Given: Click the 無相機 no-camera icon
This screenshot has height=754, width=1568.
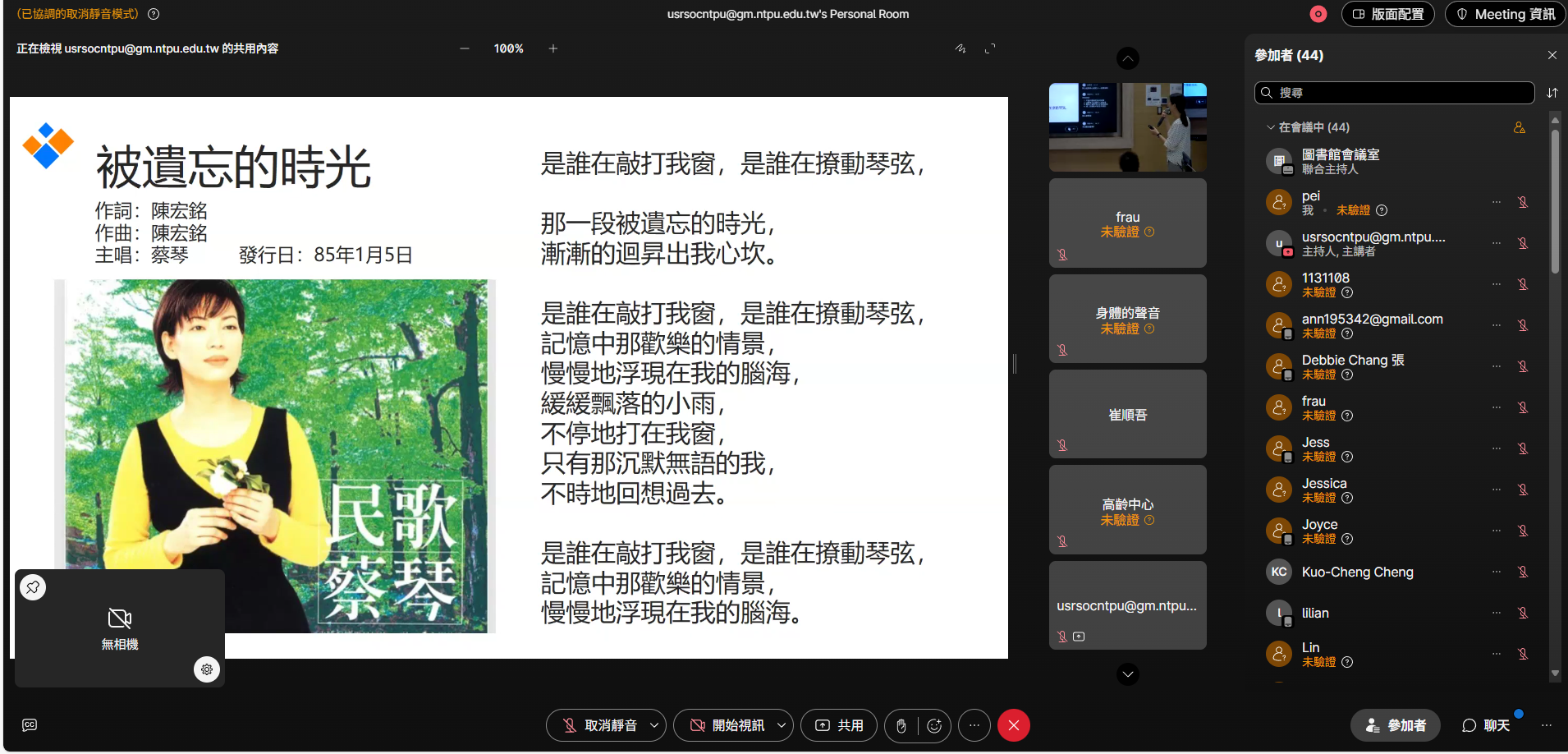Looking at the screenshot, I should pyautogui.click(x=120, y=618).
